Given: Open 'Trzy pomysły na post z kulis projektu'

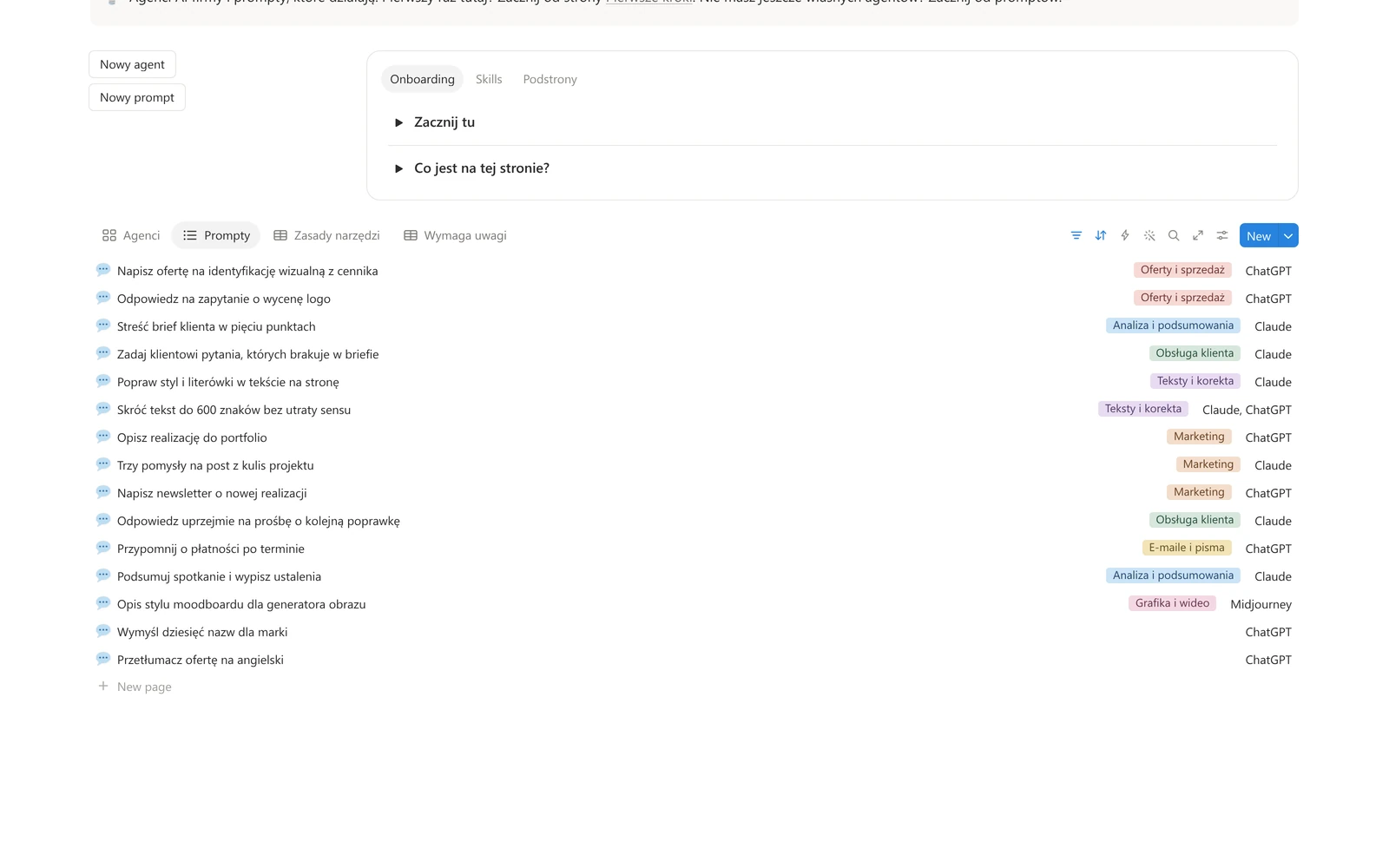Looking at the screenshot, I should pos(215,465).
